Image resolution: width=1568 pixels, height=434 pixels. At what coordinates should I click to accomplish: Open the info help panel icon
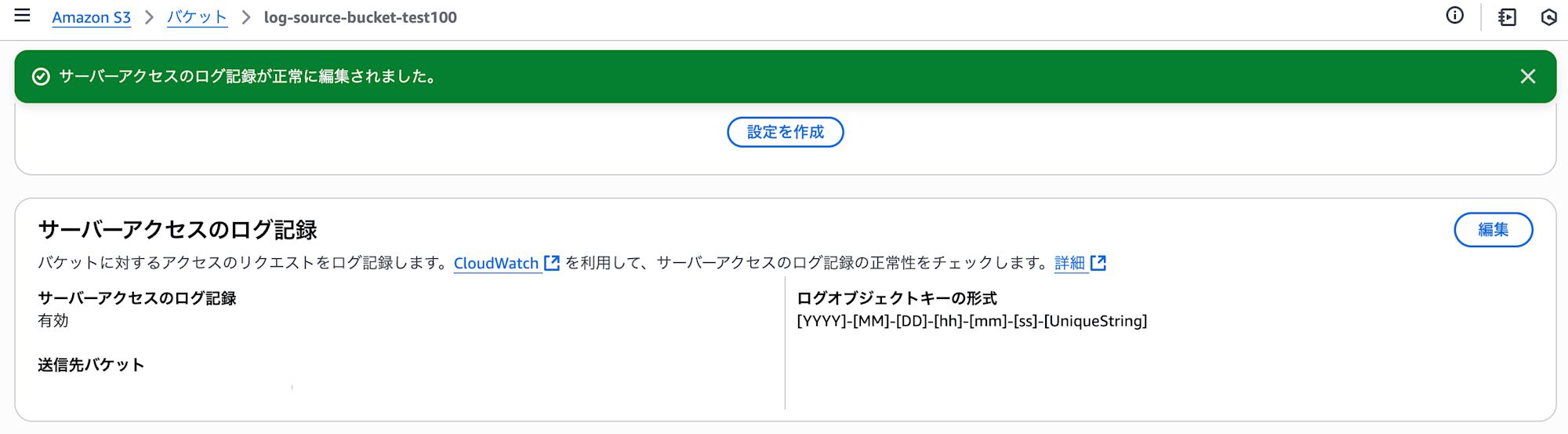[1454, 16]
